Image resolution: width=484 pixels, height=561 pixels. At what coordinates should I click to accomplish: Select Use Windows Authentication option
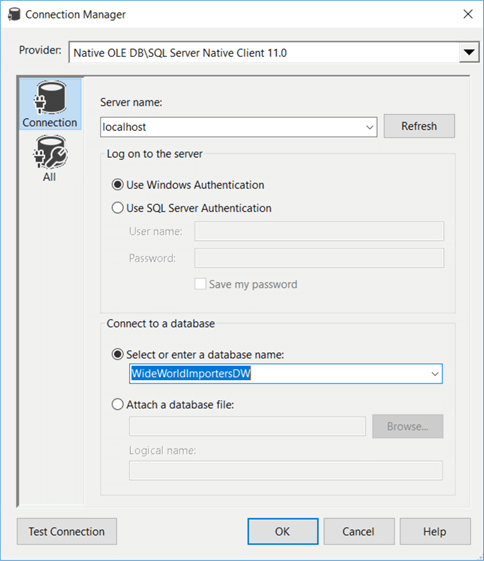click(117, 185)
